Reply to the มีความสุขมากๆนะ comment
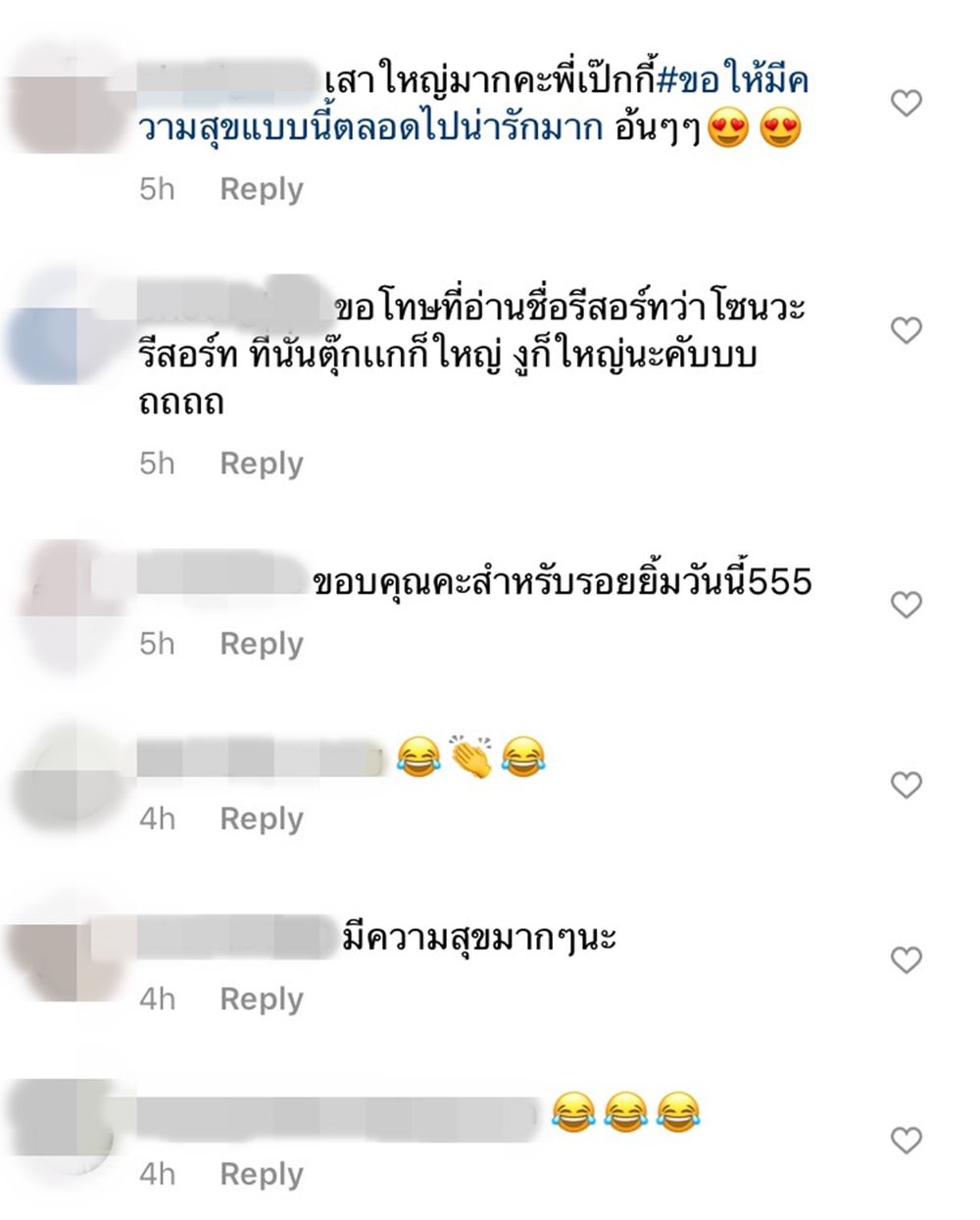Image resolution: width=980 pixels, height=1220 pixels. 262,999
